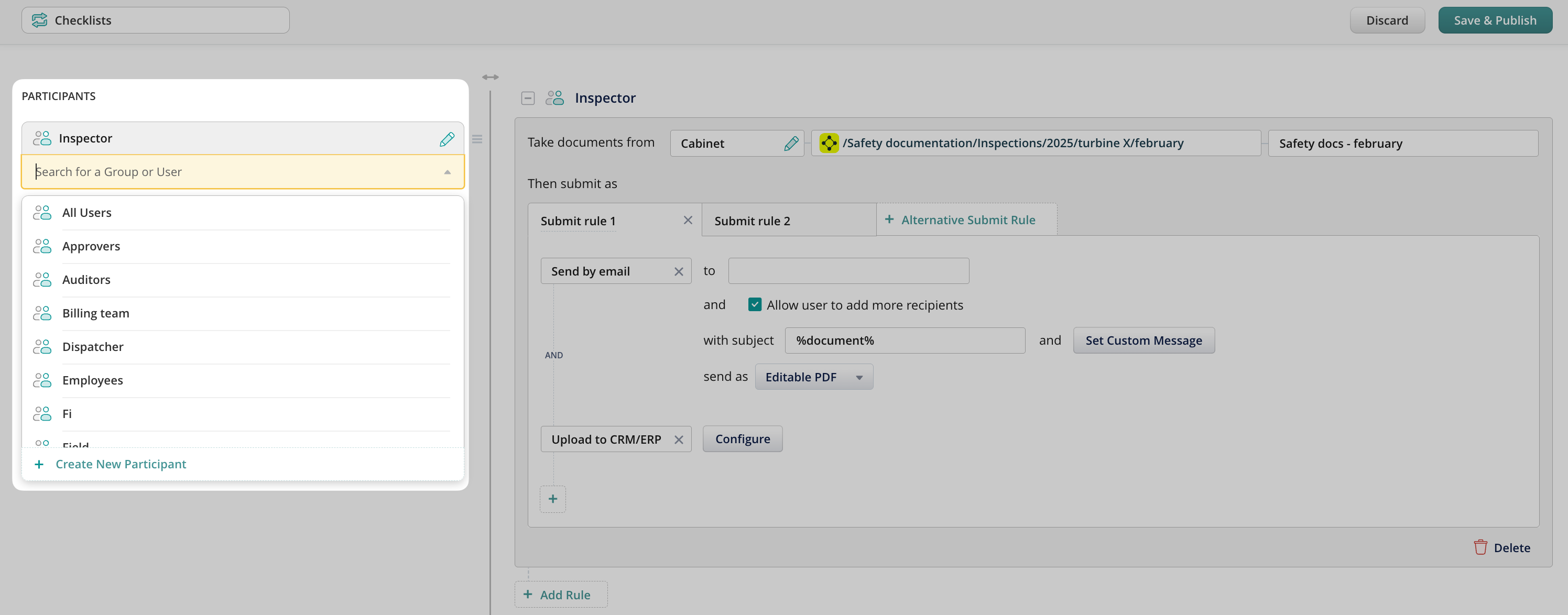Viewport: 1568px width, 615px height.
Task: Click the plus box to add action
Action: click(x=552, y=499)
